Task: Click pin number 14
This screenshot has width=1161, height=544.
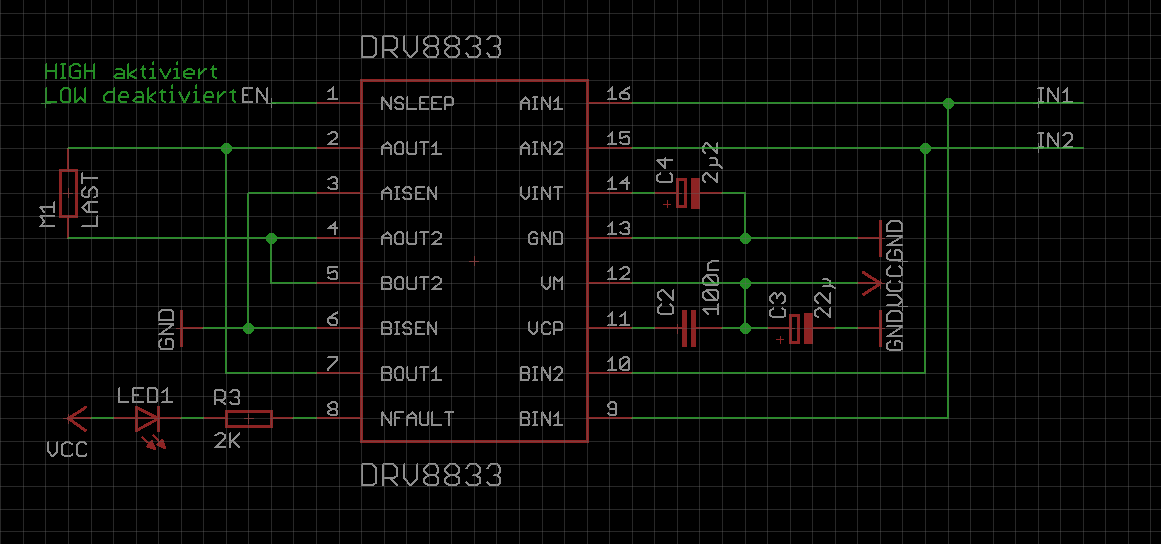Action: tap(618, 184)
